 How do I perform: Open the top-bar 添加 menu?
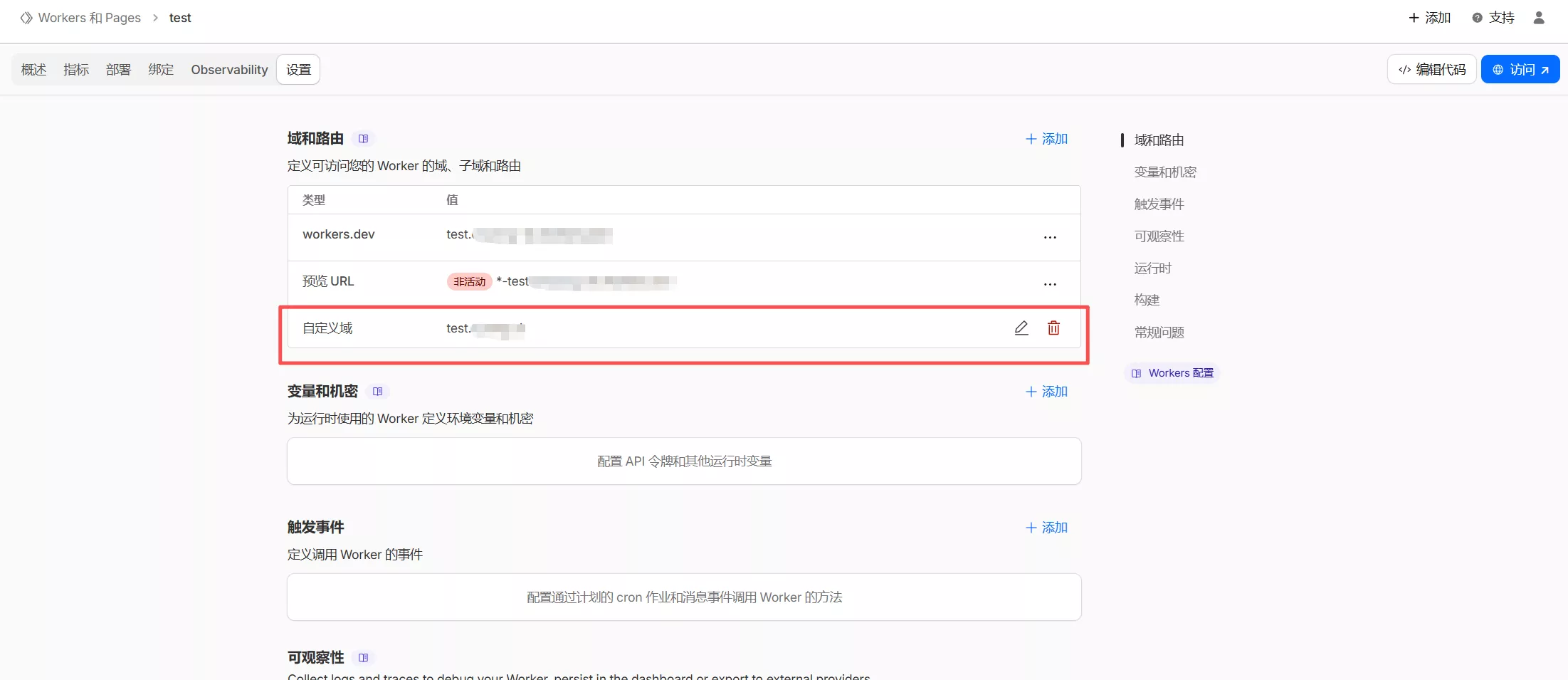(x=1429, y=18)
